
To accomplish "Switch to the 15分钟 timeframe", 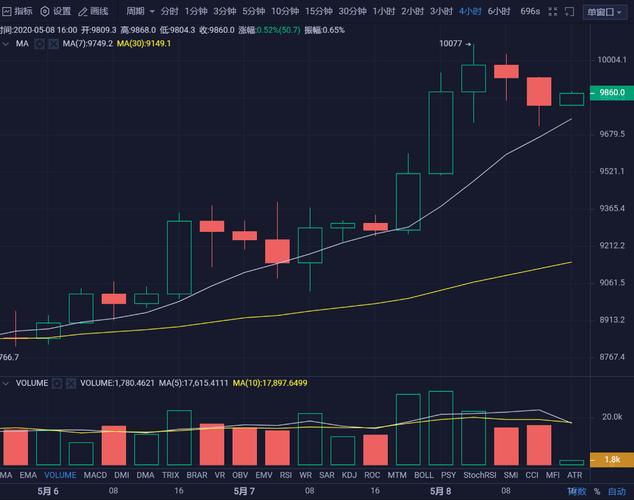I will tap(318, 11).
